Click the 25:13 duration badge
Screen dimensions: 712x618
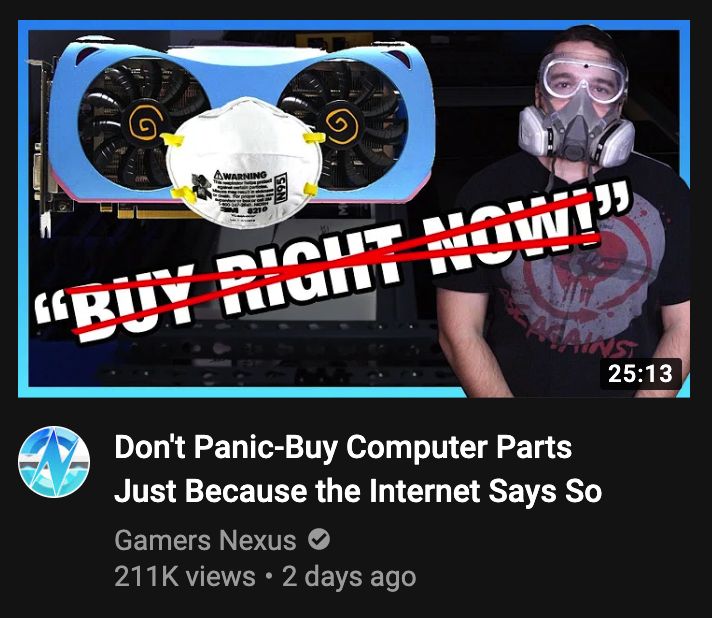641,374
